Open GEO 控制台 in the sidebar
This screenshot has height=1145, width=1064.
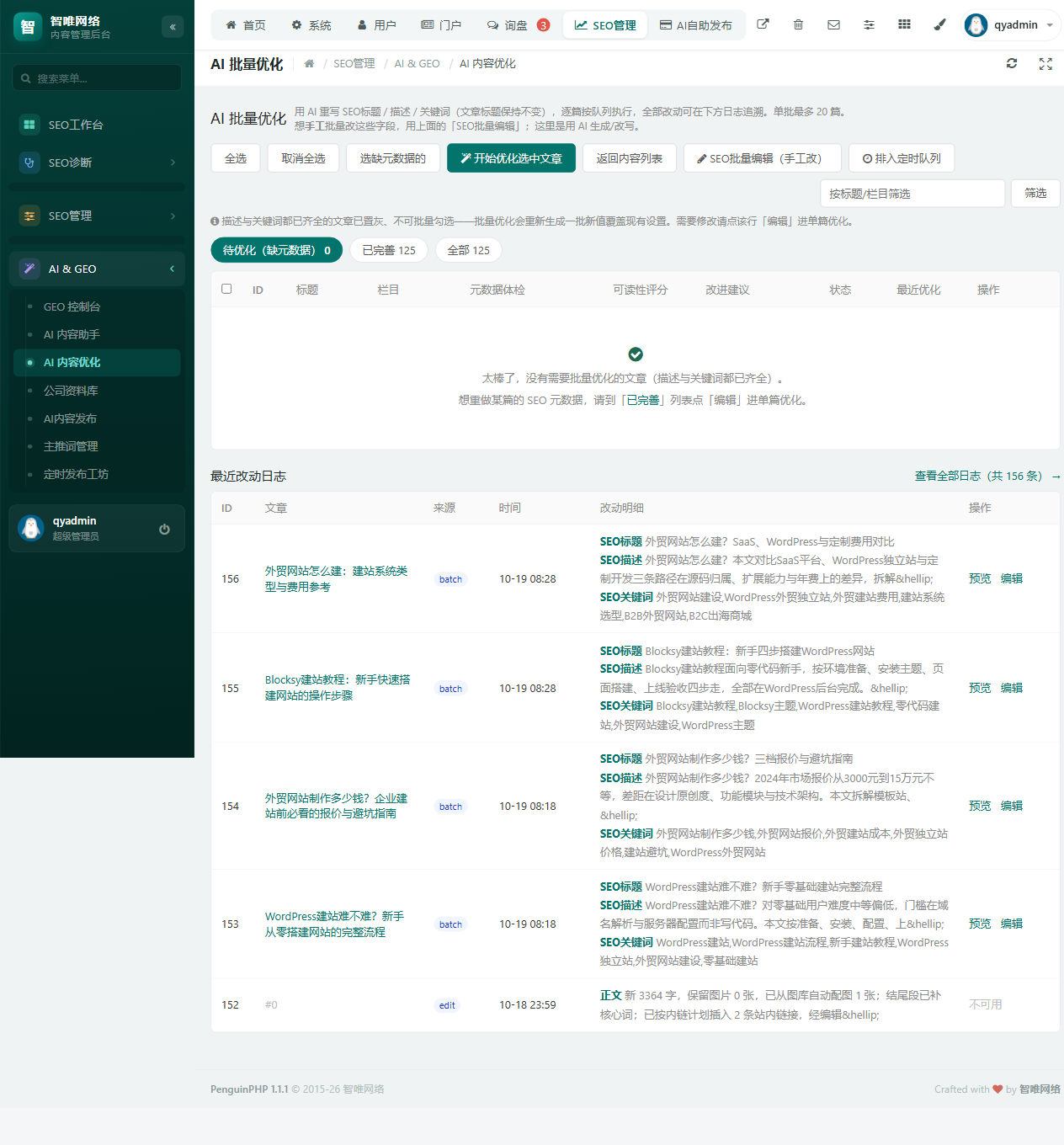tap(98, 306)
